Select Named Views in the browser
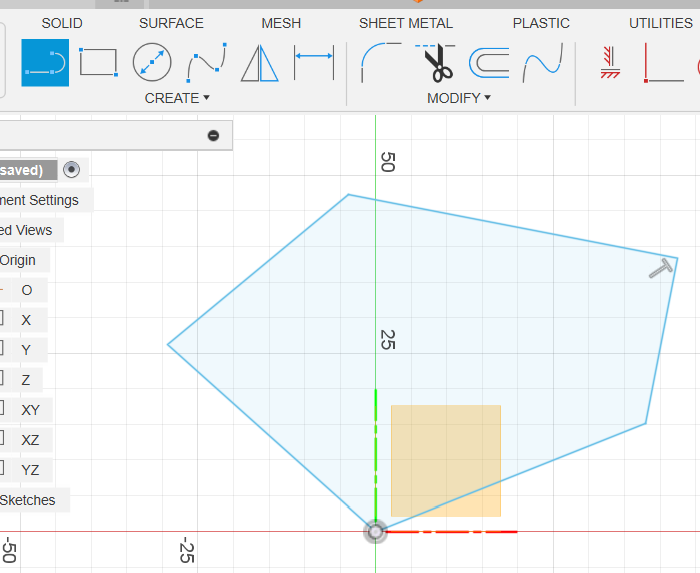 pos(26,230)
